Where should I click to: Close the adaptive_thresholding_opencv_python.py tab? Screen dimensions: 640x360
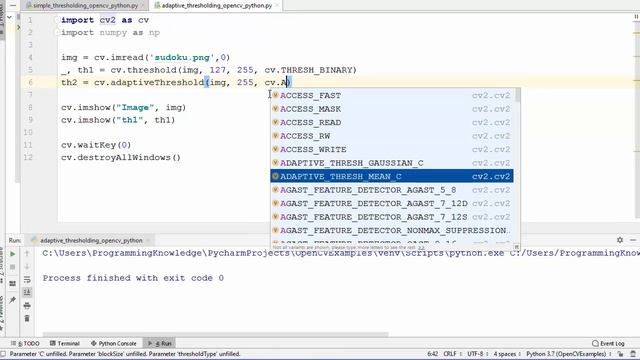[x=277, y=5]
